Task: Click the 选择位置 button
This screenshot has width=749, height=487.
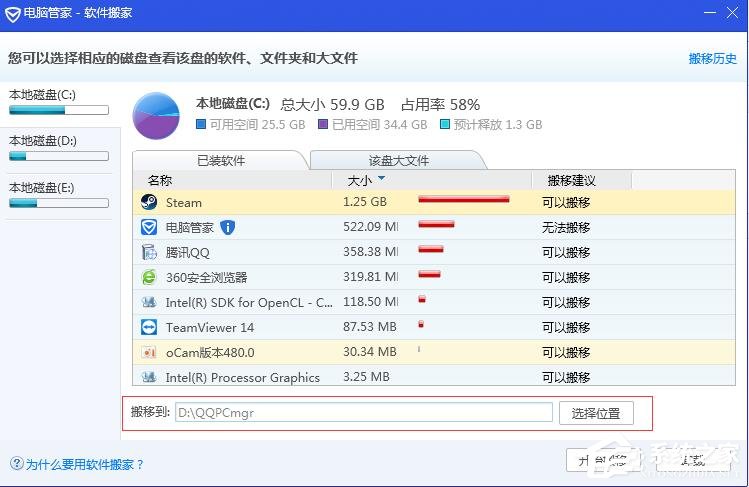Action: [x=596, y=412]
